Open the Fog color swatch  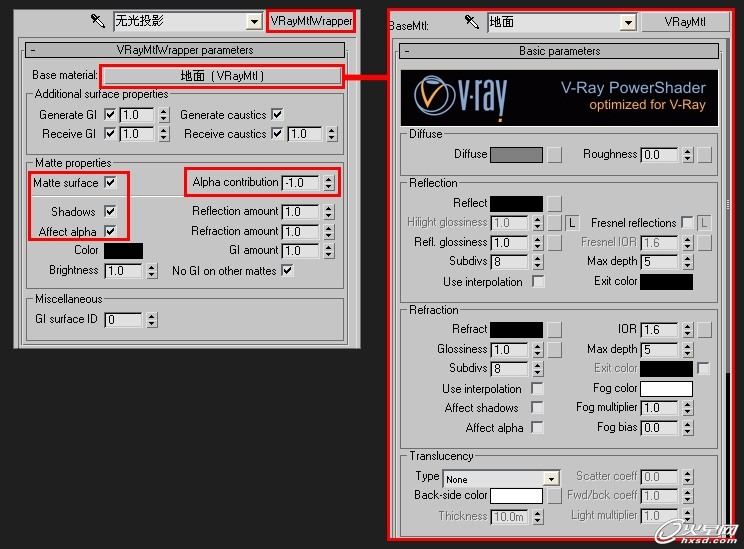666,389
